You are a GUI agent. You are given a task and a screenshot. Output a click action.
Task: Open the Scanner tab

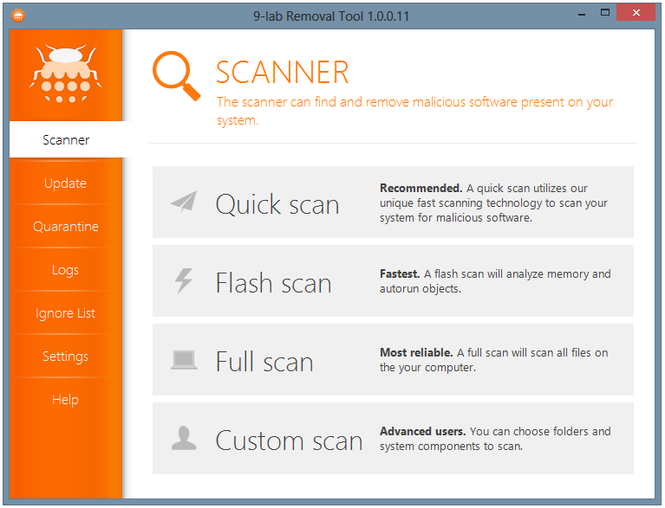[66, 140]
